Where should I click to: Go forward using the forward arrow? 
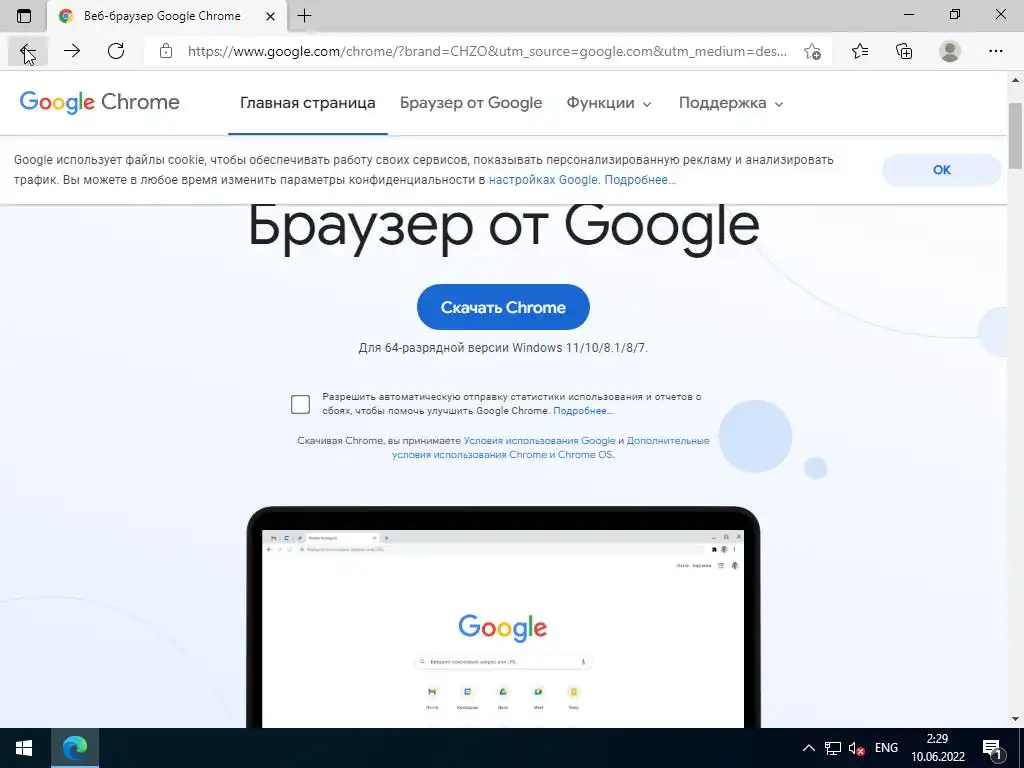[72, 51]
